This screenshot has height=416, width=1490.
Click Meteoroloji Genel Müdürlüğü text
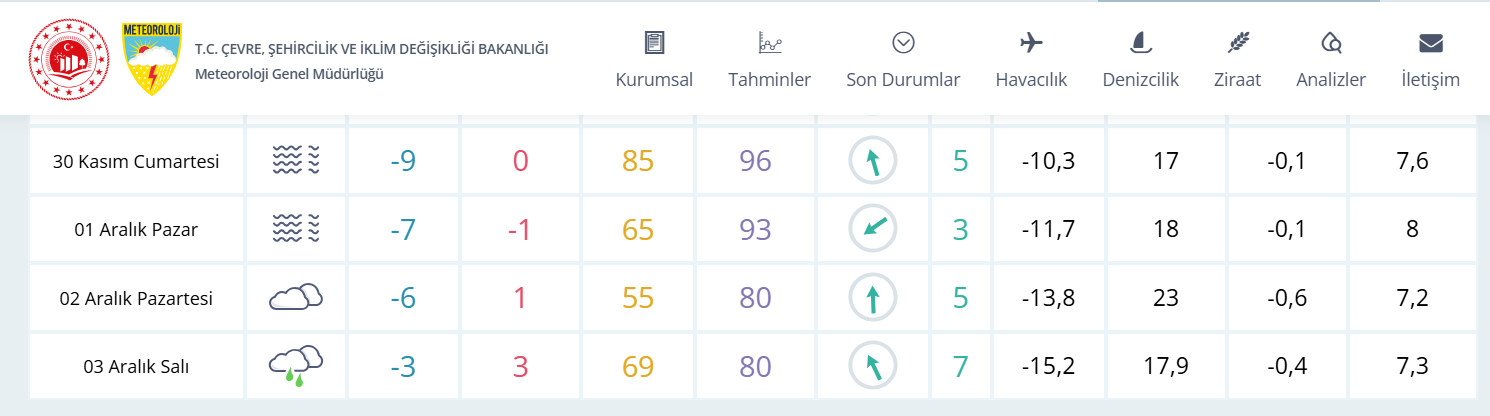(x=289, y=74)
